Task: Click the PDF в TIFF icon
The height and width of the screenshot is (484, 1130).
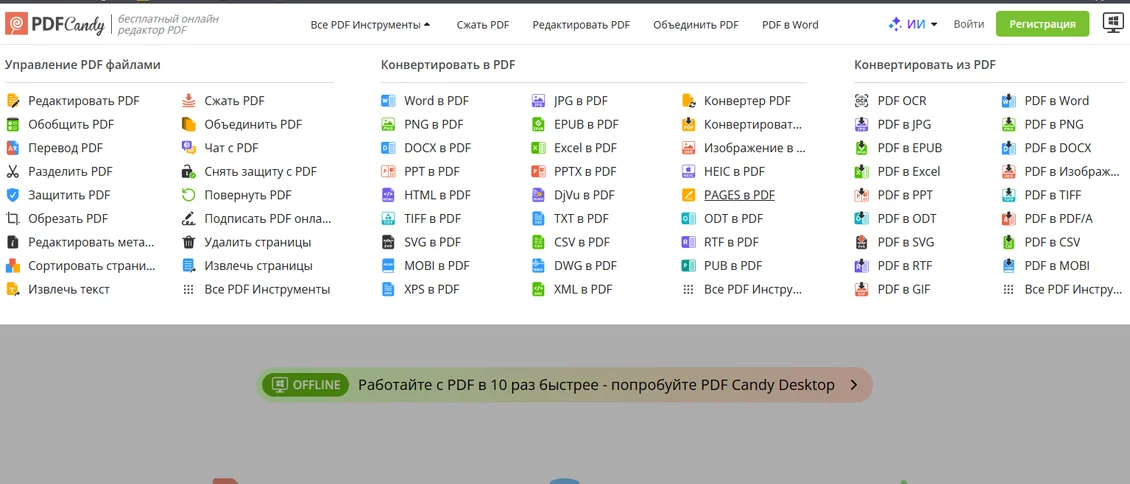Action: 1009,195
